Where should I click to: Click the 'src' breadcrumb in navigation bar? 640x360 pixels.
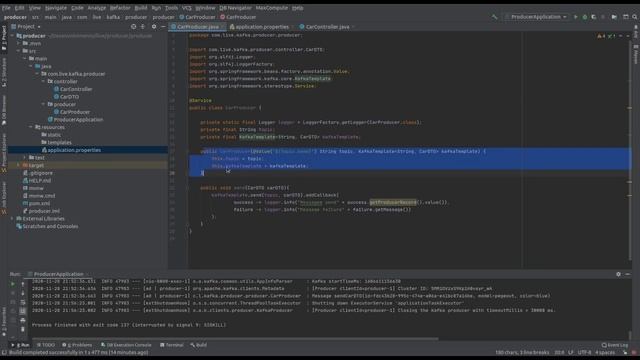36,17
